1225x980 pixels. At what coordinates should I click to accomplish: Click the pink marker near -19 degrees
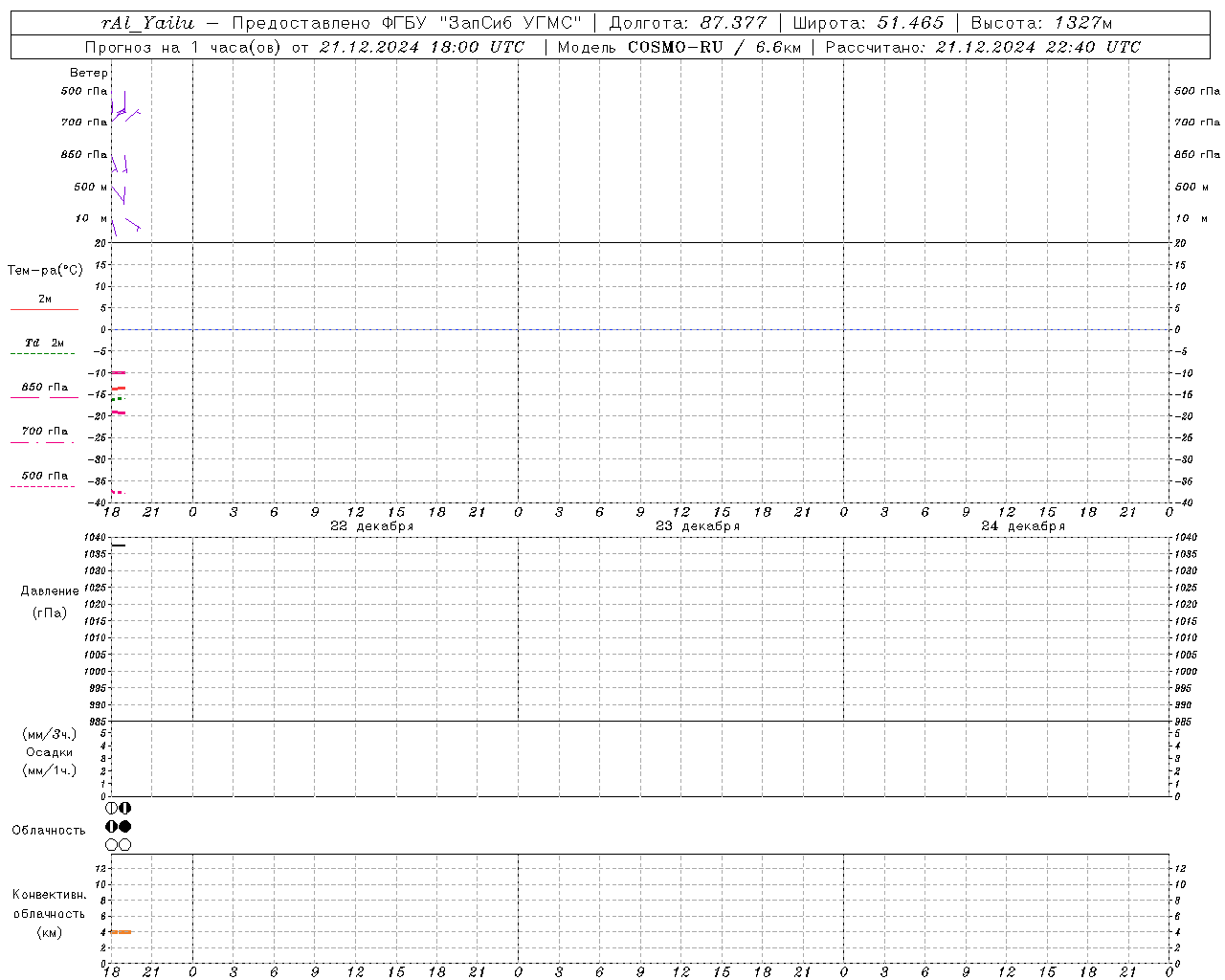[x=119, y=412]
